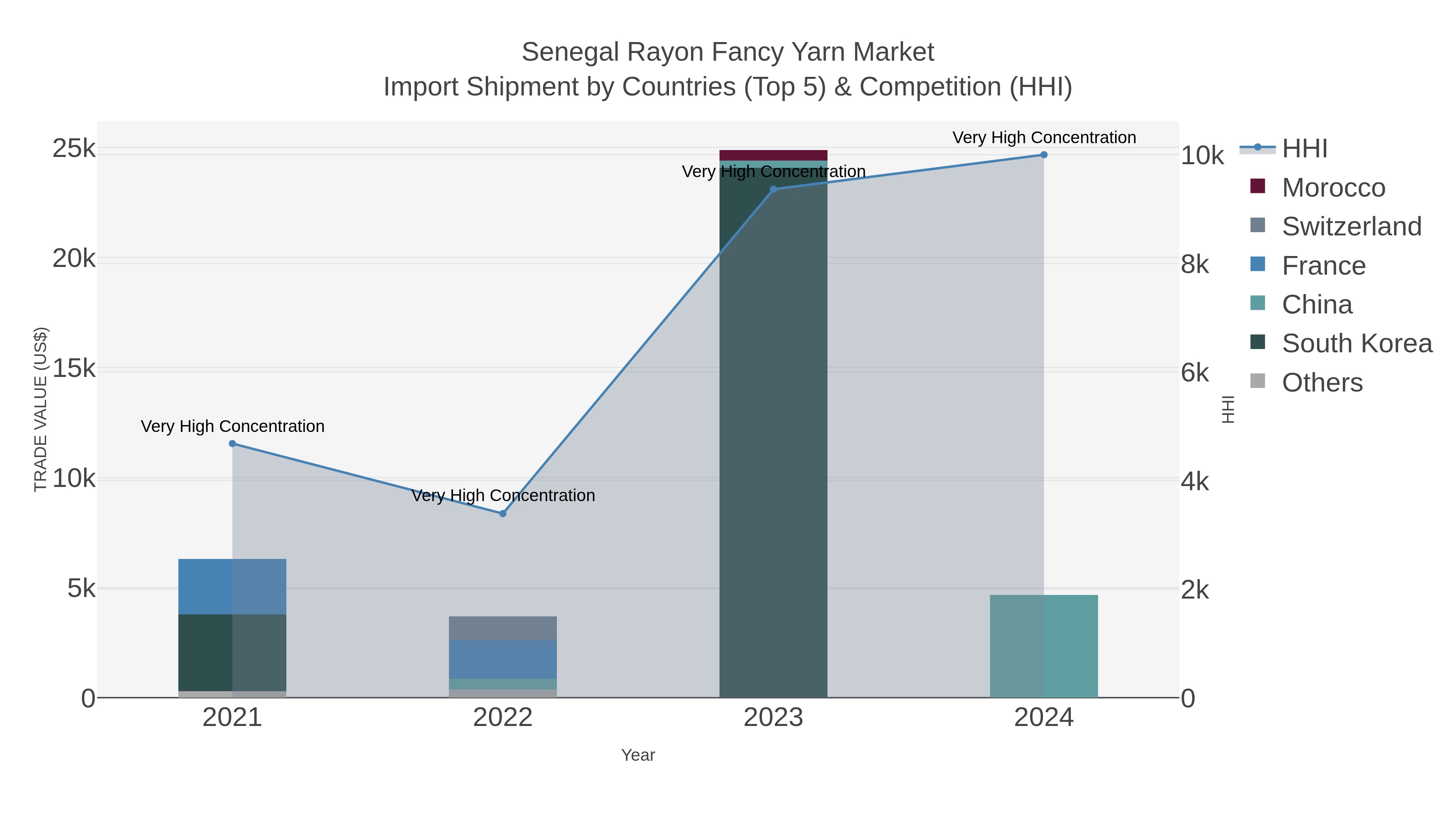Toggle South Korea series in legend
This screenshot has height=819, width=1456.
click(1341, 344)
